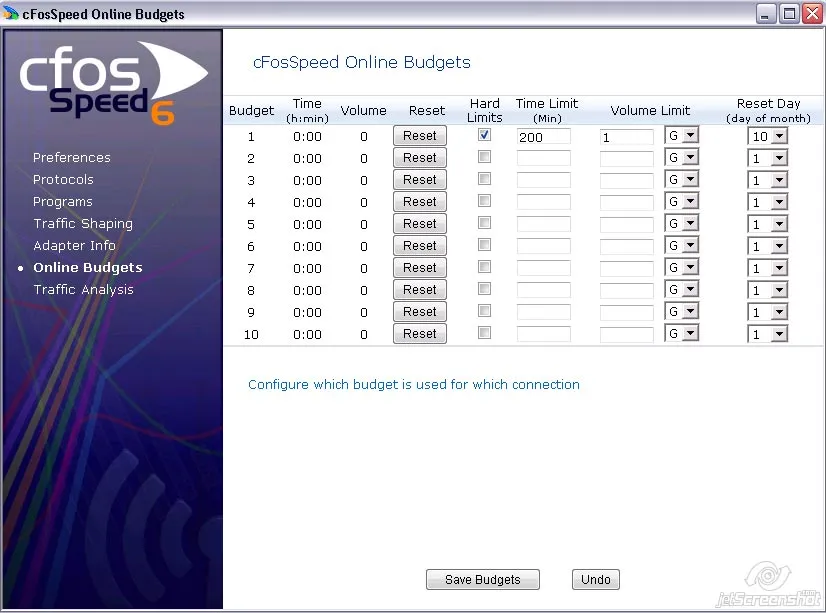Toggle Hard Limits checkbox for budget 4
Viewport: 826px width, 613px height.
(484, 201)
